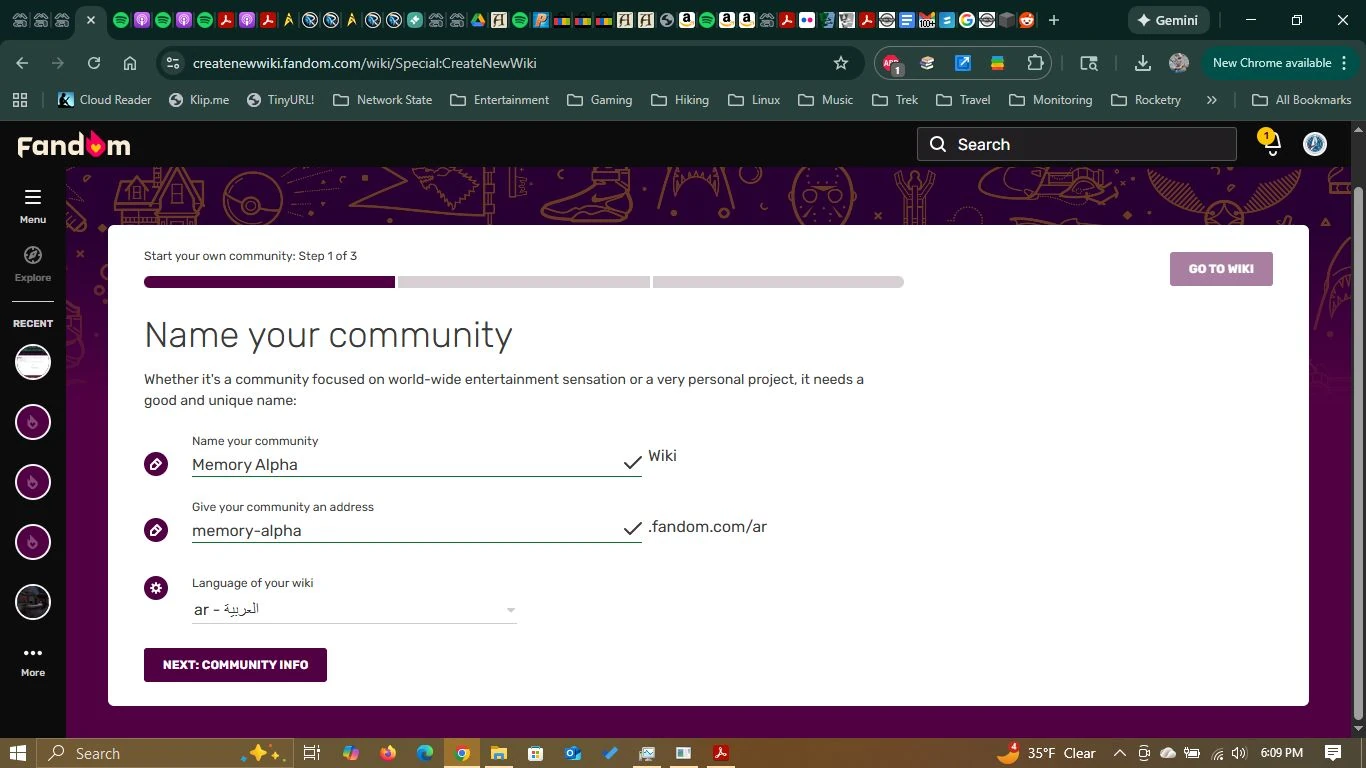Open the user avatar menu on Fandom
This screenshot has height=768, width=1366.
1315,144
